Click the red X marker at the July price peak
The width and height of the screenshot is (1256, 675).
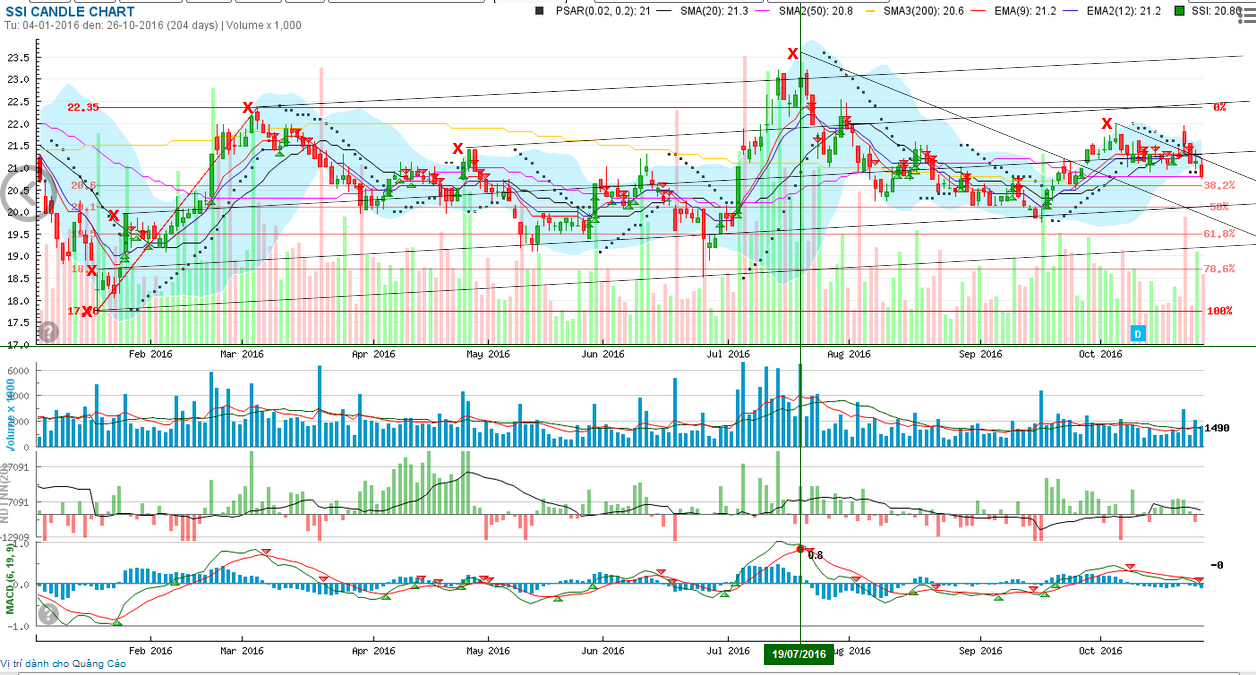tap(793, 54)
